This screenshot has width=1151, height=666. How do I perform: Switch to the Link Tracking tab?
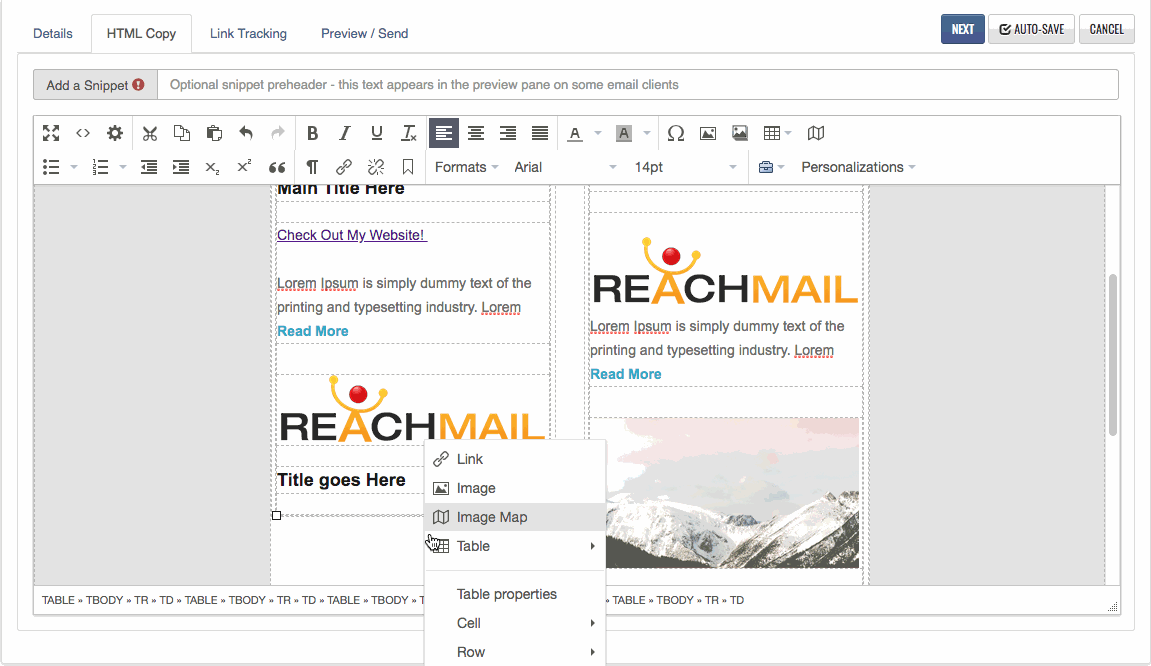pos(248,33)
